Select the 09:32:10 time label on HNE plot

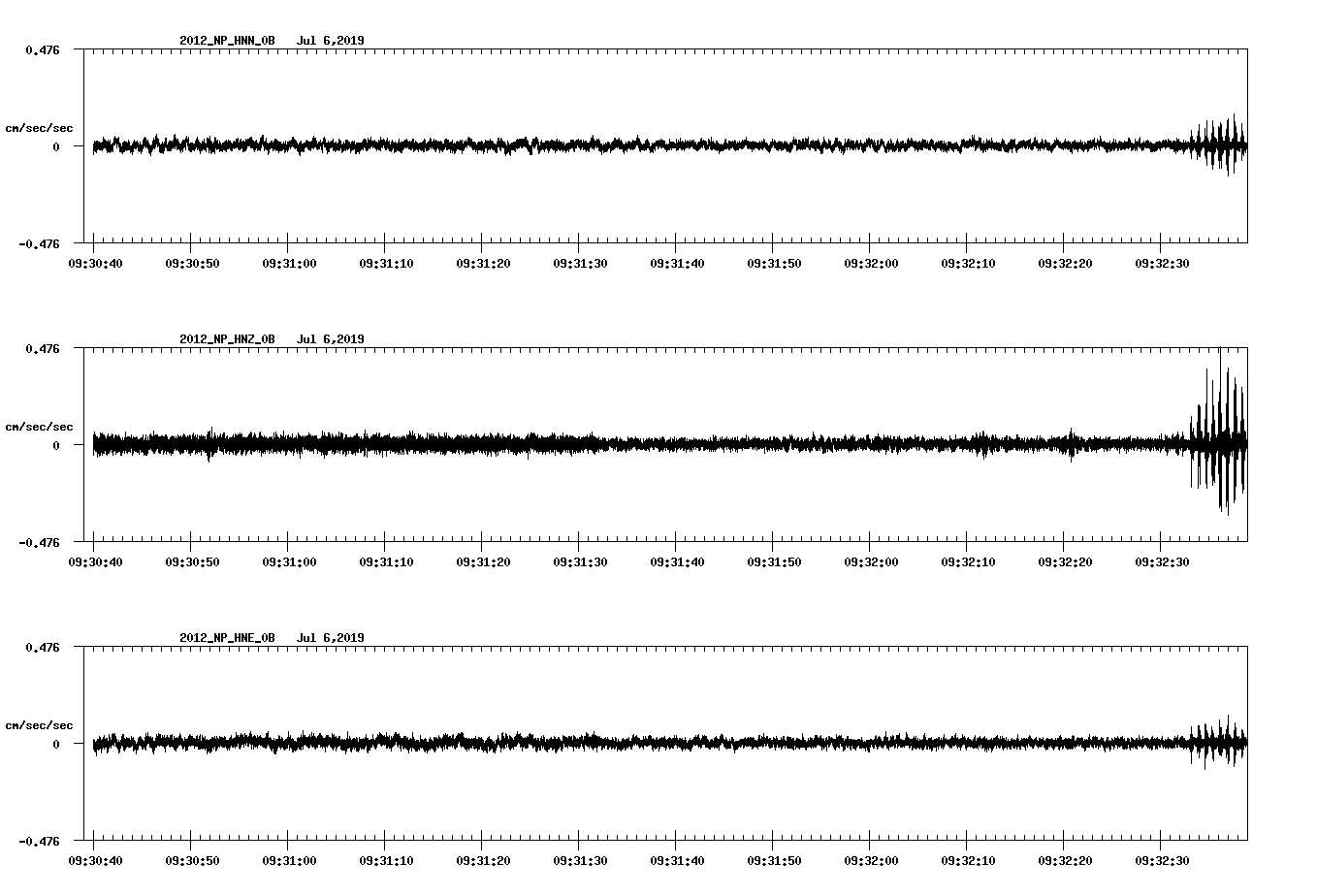968,861
